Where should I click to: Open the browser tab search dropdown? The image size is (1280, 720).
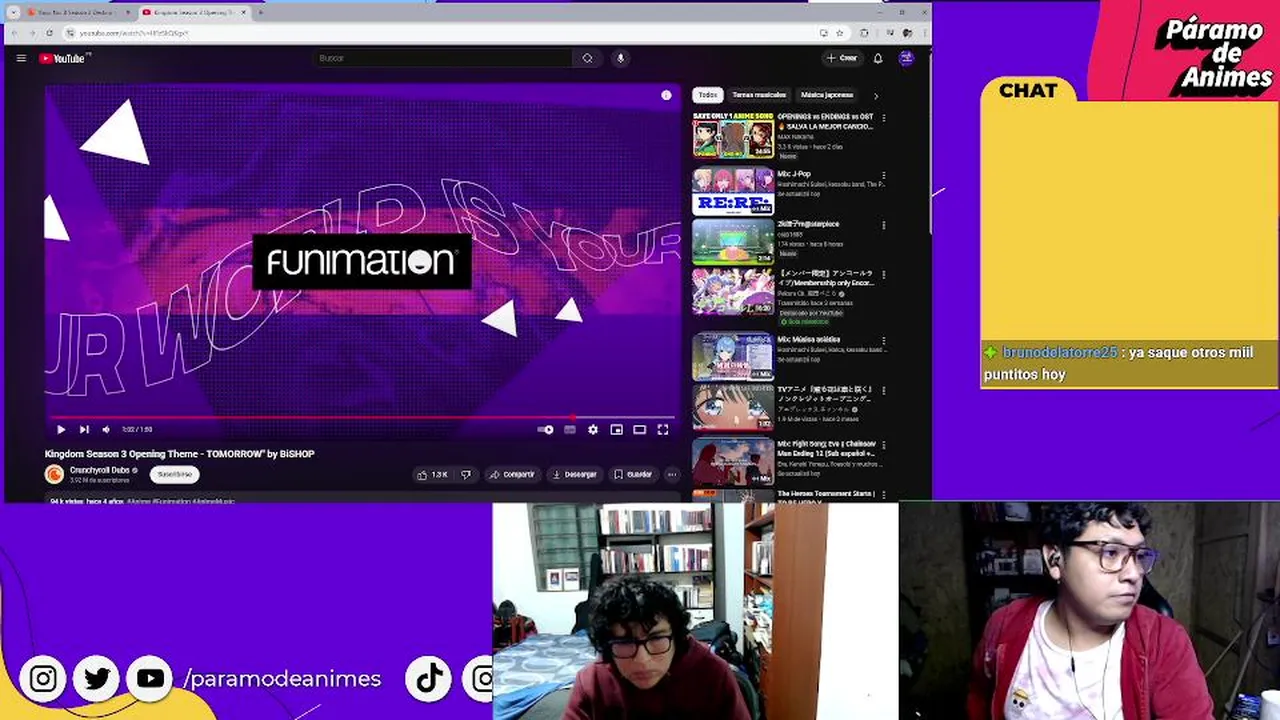[13, 12]
